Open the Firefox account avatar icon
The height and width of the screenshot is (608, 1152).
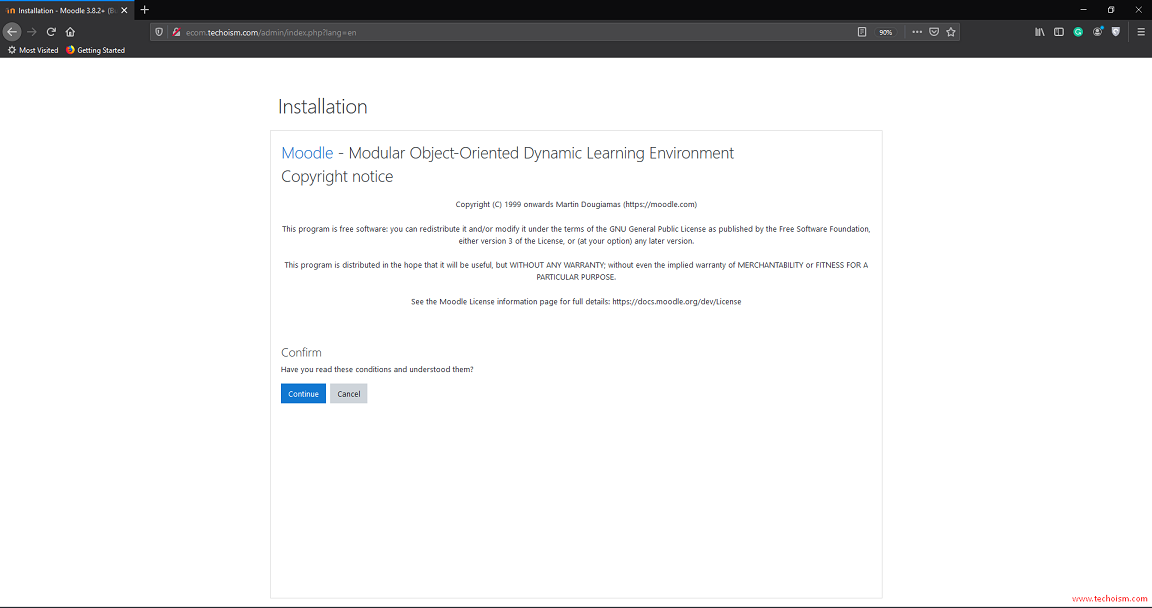point(1098,32)
